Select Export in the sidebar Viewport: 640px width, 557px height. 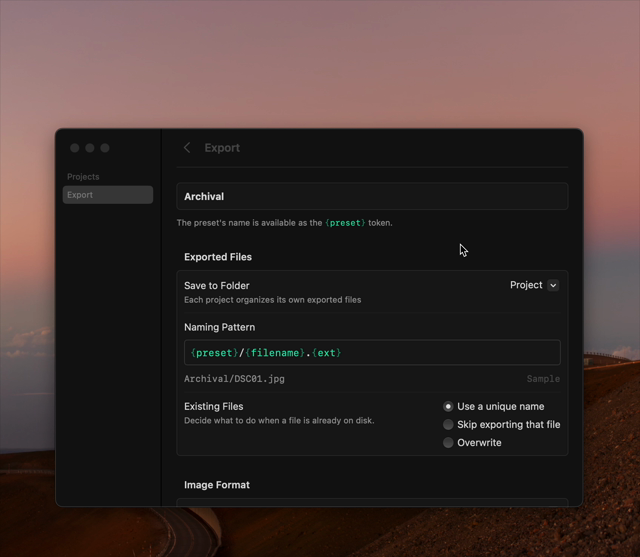108,195
